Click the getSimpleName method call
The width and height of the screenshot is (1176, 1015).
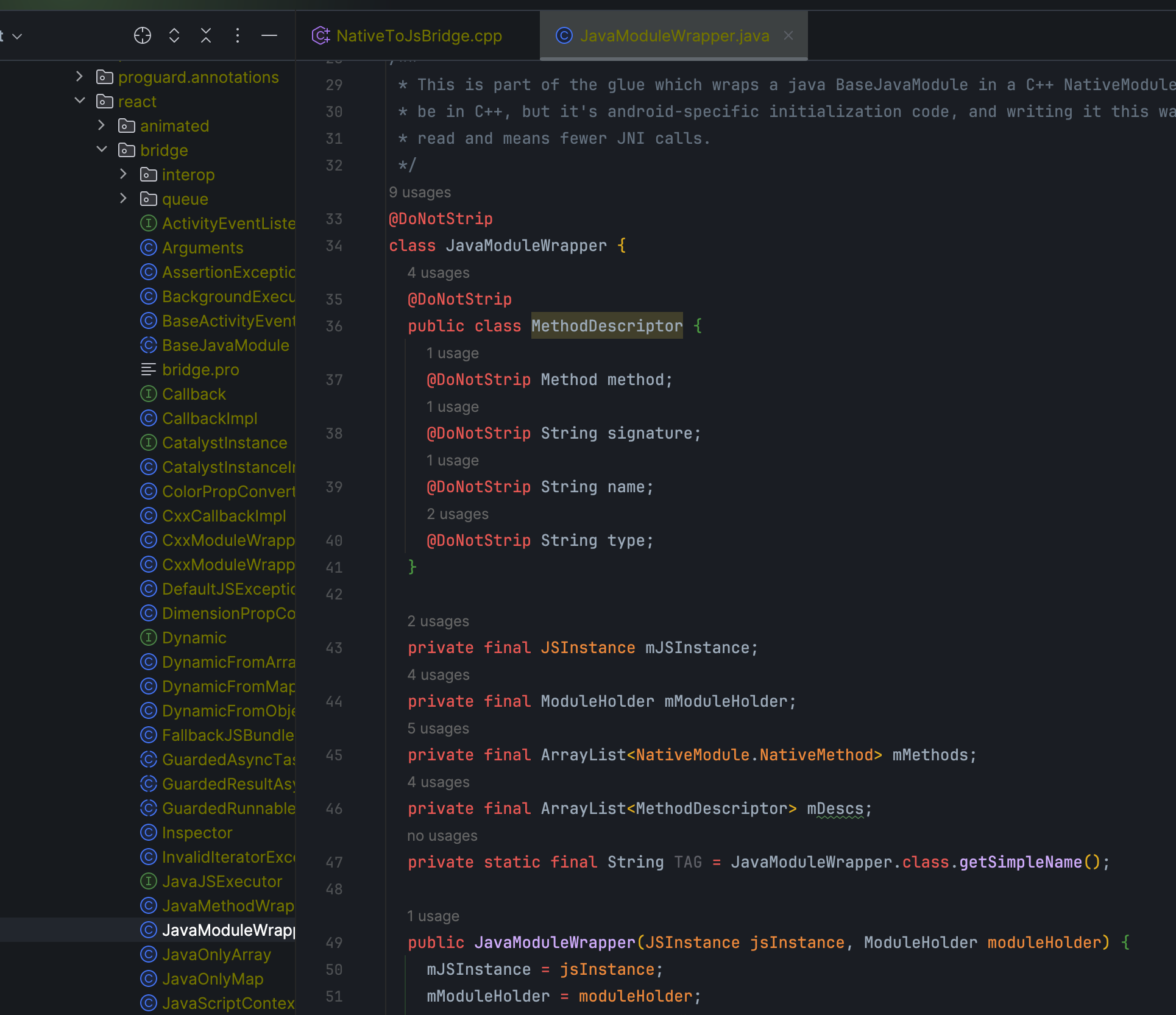1021,862
